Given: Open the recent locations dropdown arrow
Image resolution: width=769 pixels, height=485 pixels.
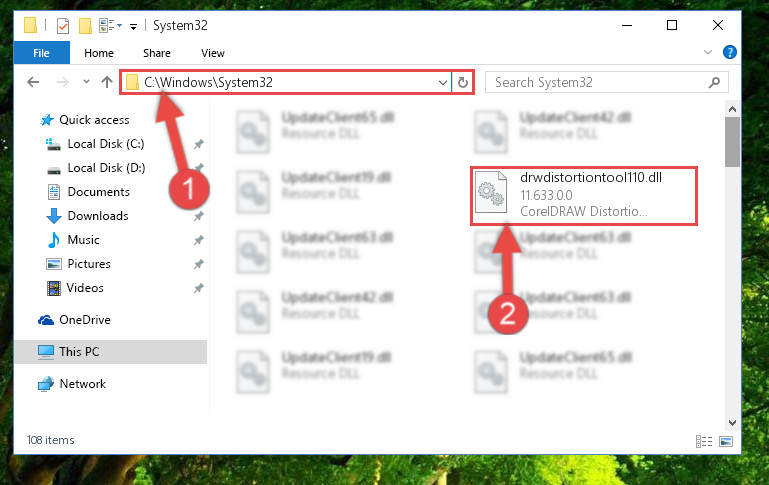Looking at the screenshot, I should (86, 82).
